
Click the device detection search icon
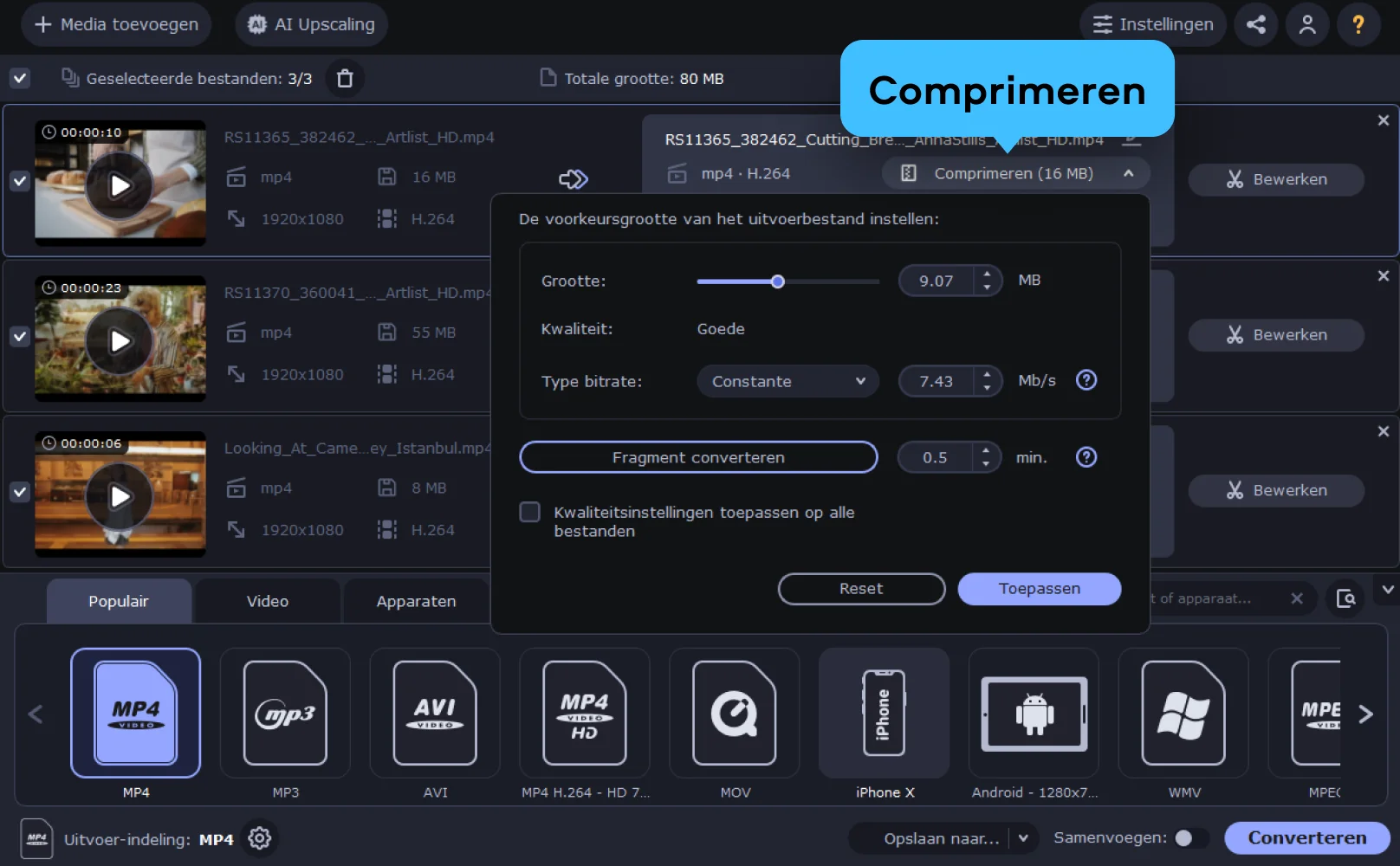click(1345, 598)
